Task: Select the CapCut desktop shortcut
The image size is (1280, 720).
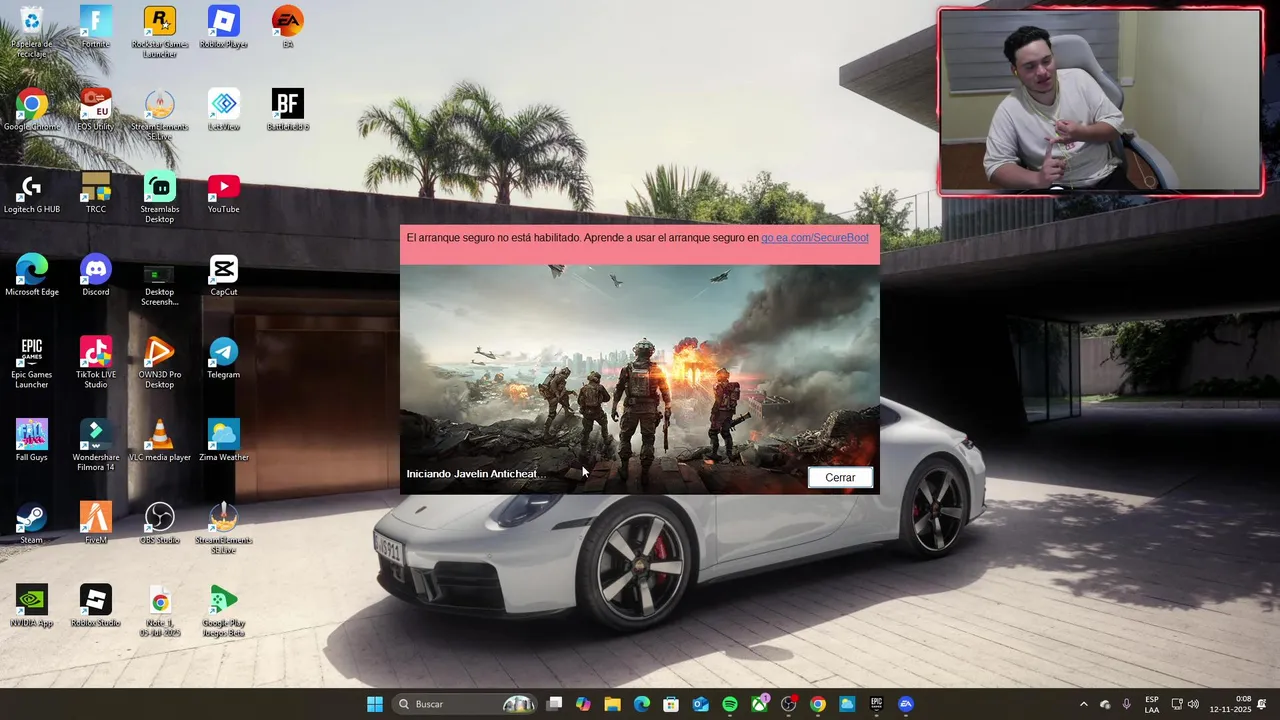Action: coord(223,276)
